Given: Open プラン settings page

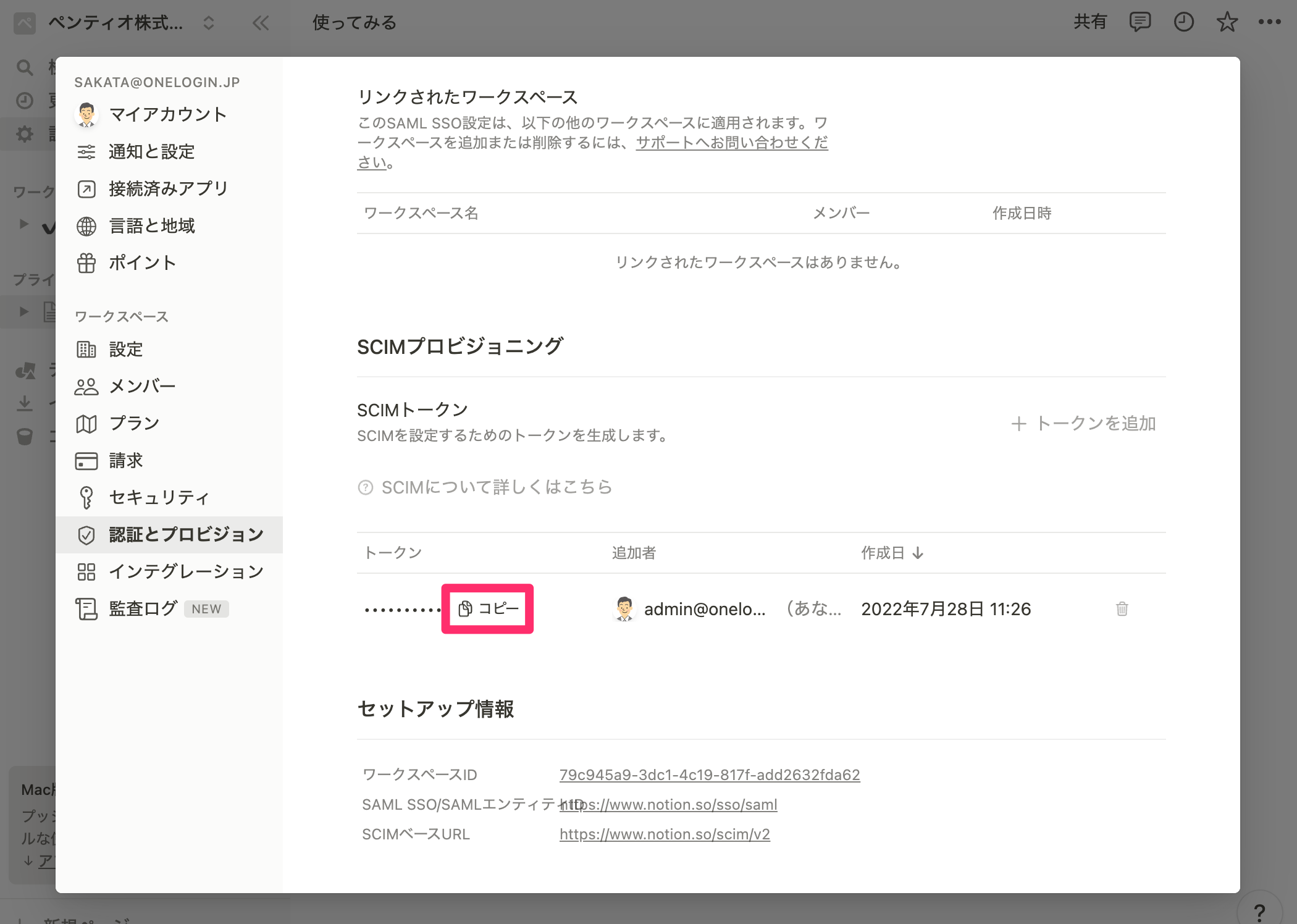Looking at the screenshot, I should [169, 424].
